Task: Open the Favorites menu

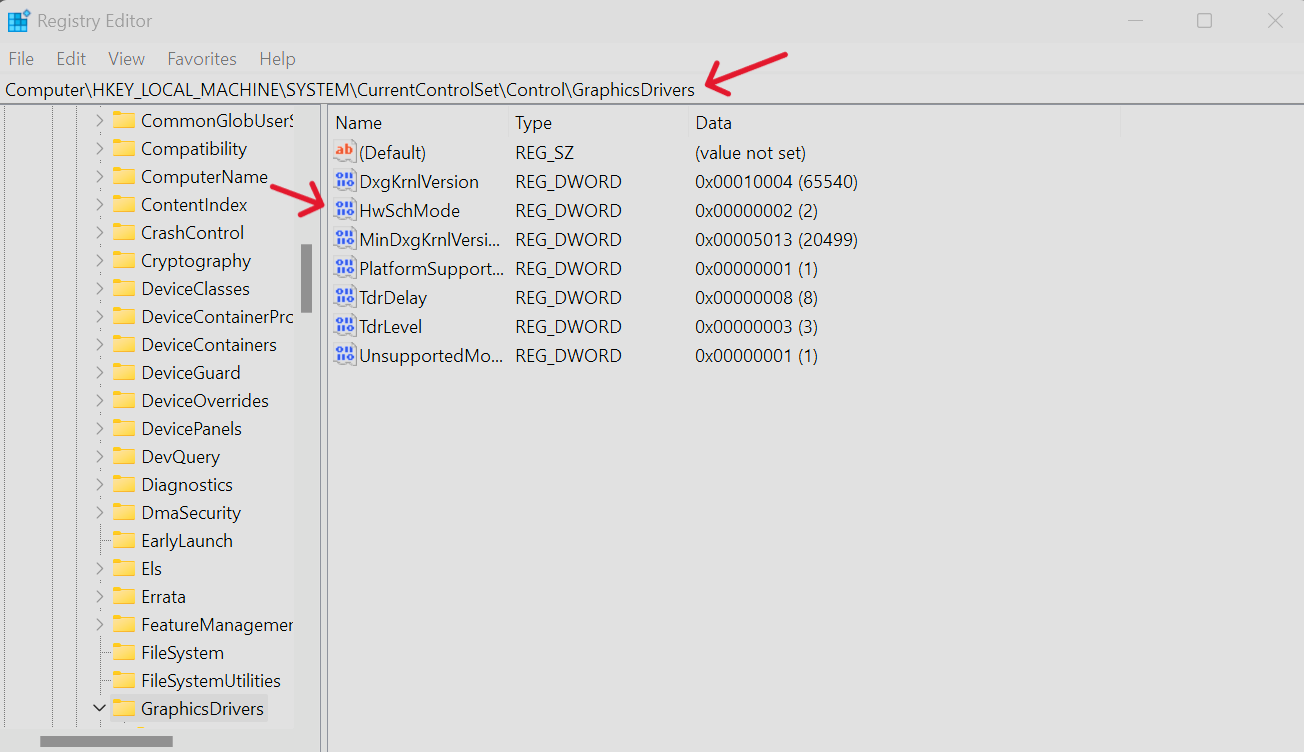Action: point(202,59)
